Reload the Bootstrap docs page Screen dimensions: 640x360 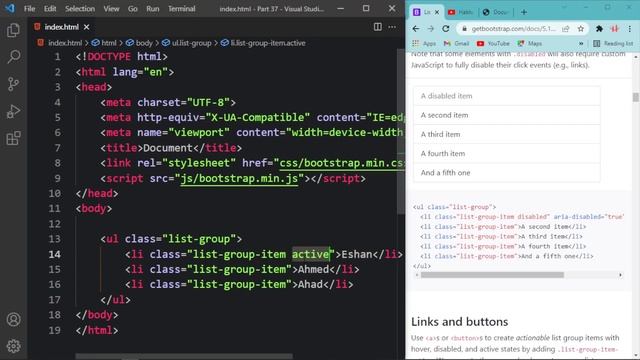pos(446,29)
